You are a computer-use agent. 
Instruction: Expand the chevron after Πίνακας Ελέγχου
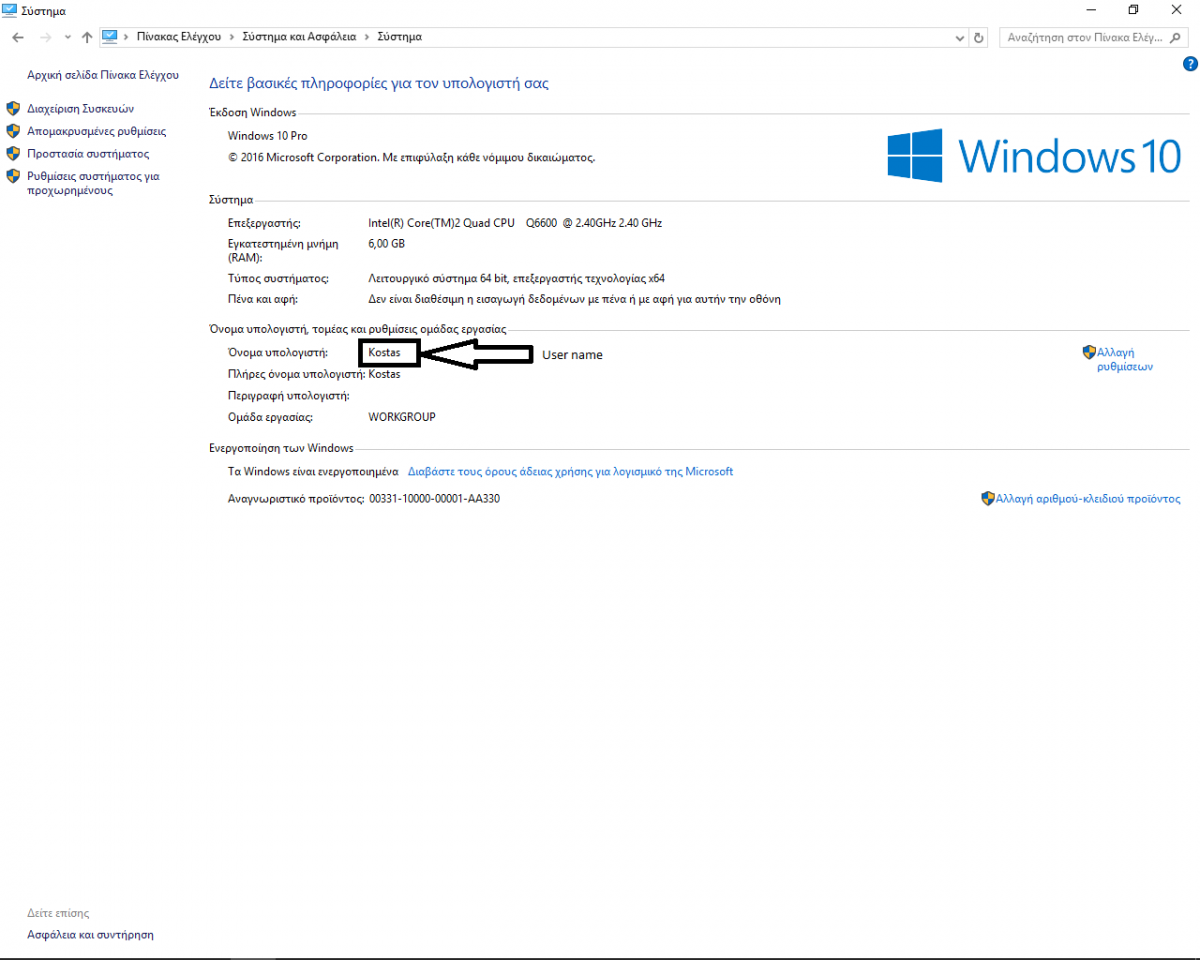coord(233,37)
